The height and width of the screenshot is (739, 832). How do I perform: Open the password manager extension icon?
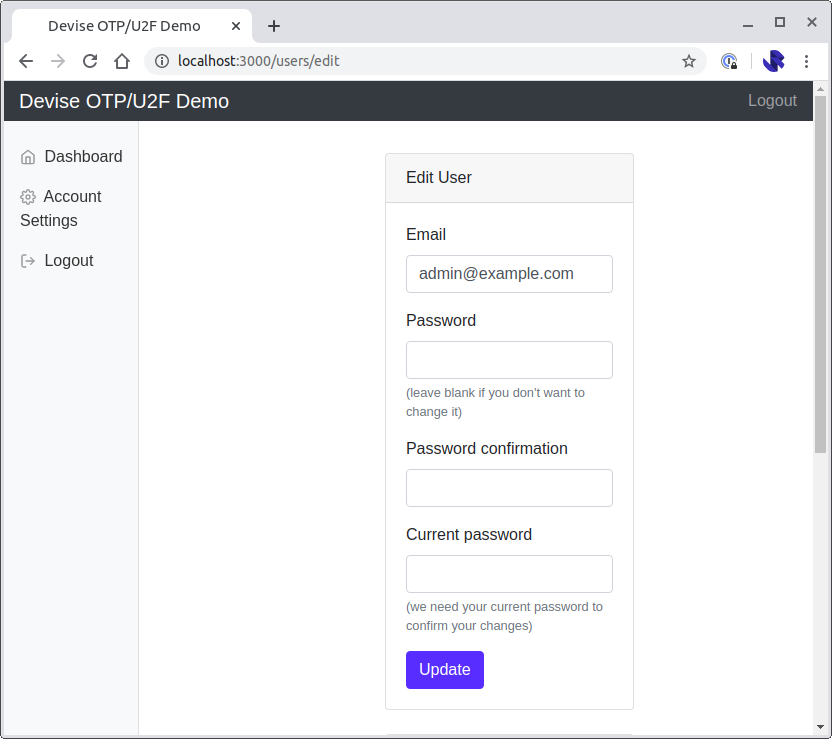(x=730, y=61)
